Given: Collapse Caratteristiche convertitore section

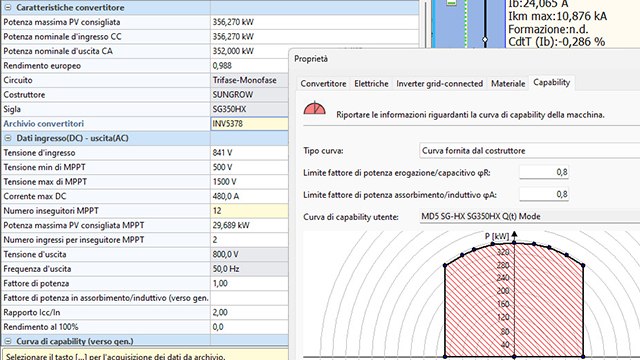Looking at the screenshot, I should (x=8, y=7).
